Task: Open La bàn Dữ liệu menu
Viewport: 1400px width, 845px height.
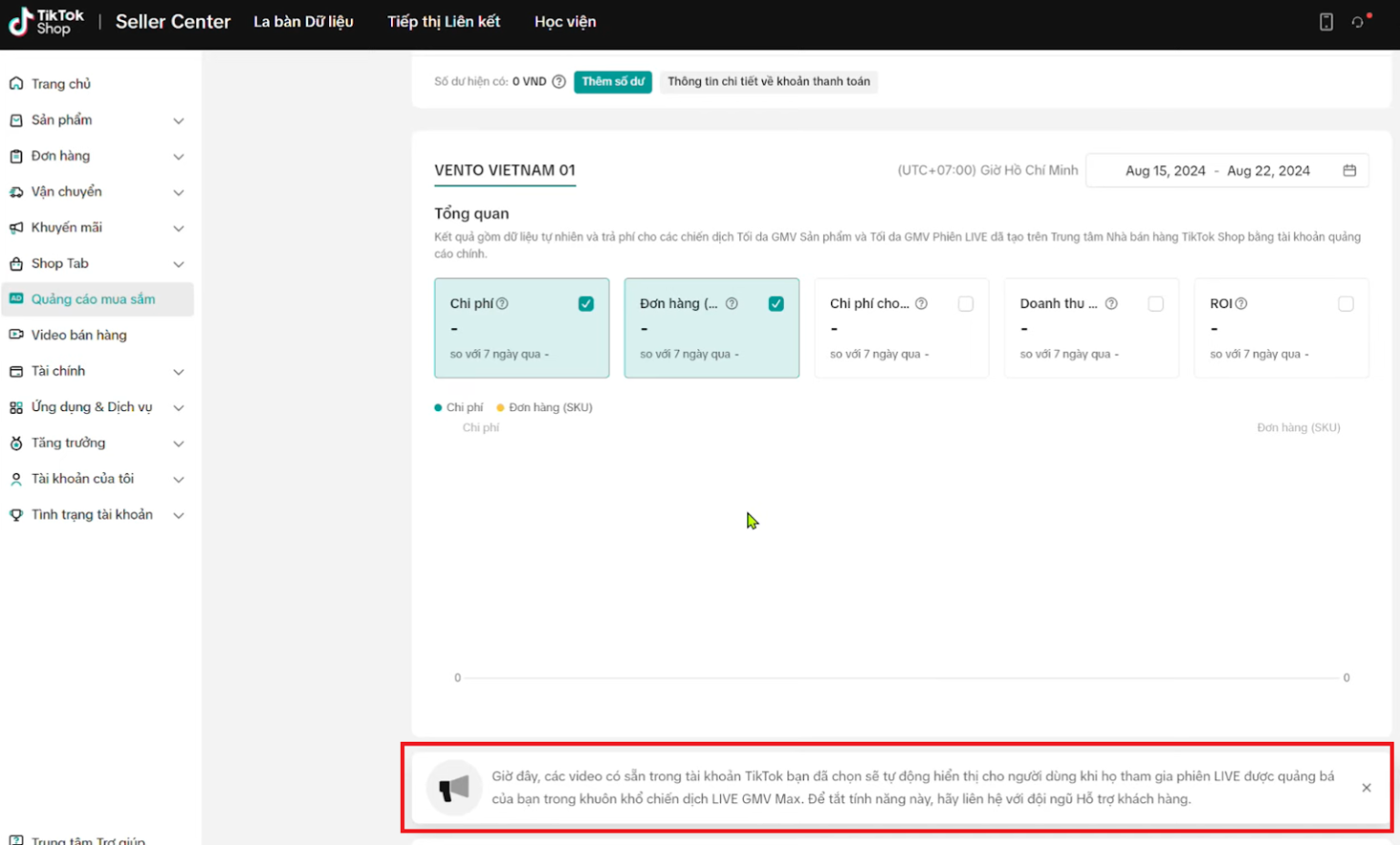Action: pos(303,22)
